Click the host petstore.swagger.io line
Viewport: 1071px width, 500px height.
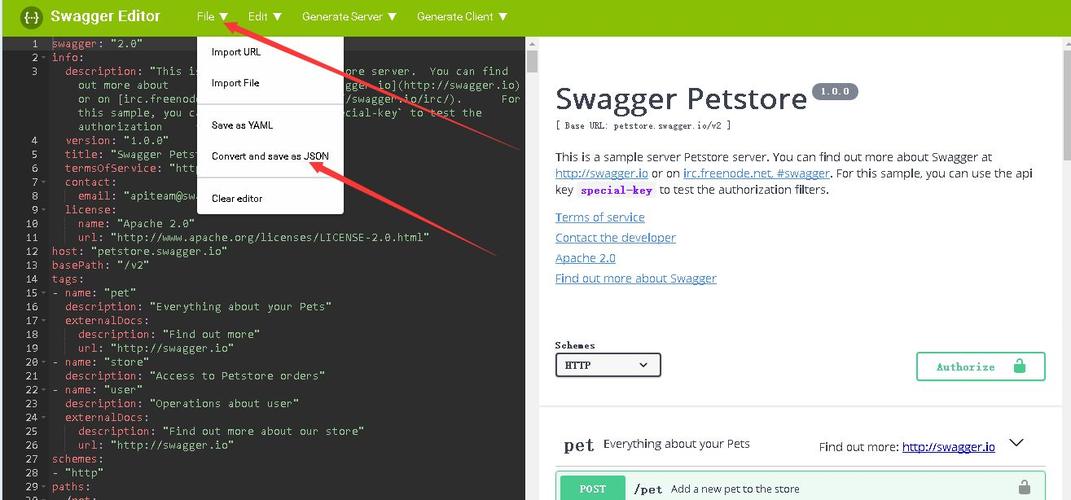point(139,251)
